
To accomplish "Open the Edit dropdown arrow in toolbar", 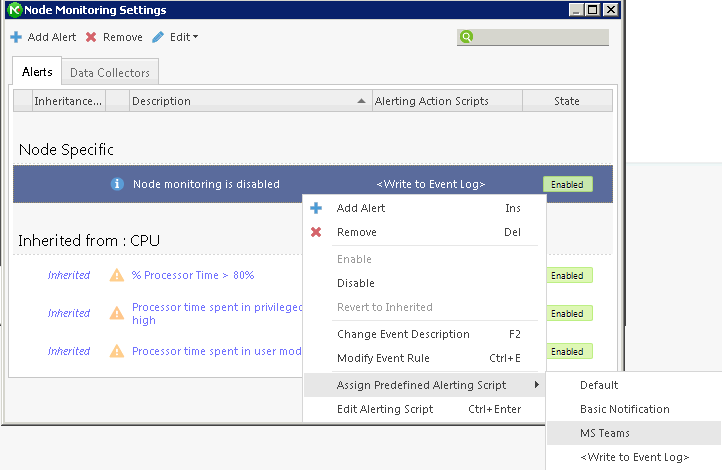I will tap(195, 38).
